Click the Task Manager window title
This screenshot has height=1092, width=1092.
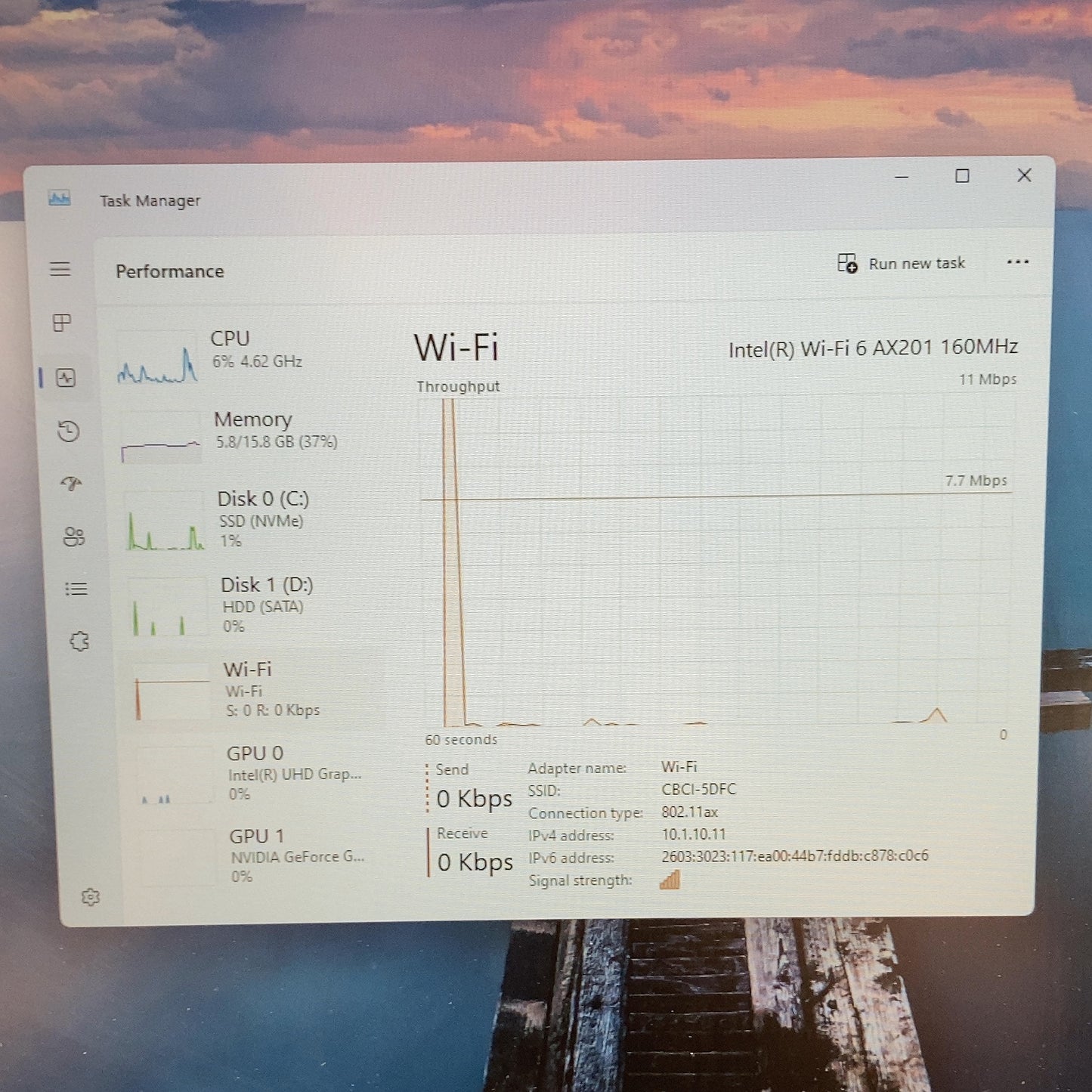pyautogui.click(x=150, y=201)
